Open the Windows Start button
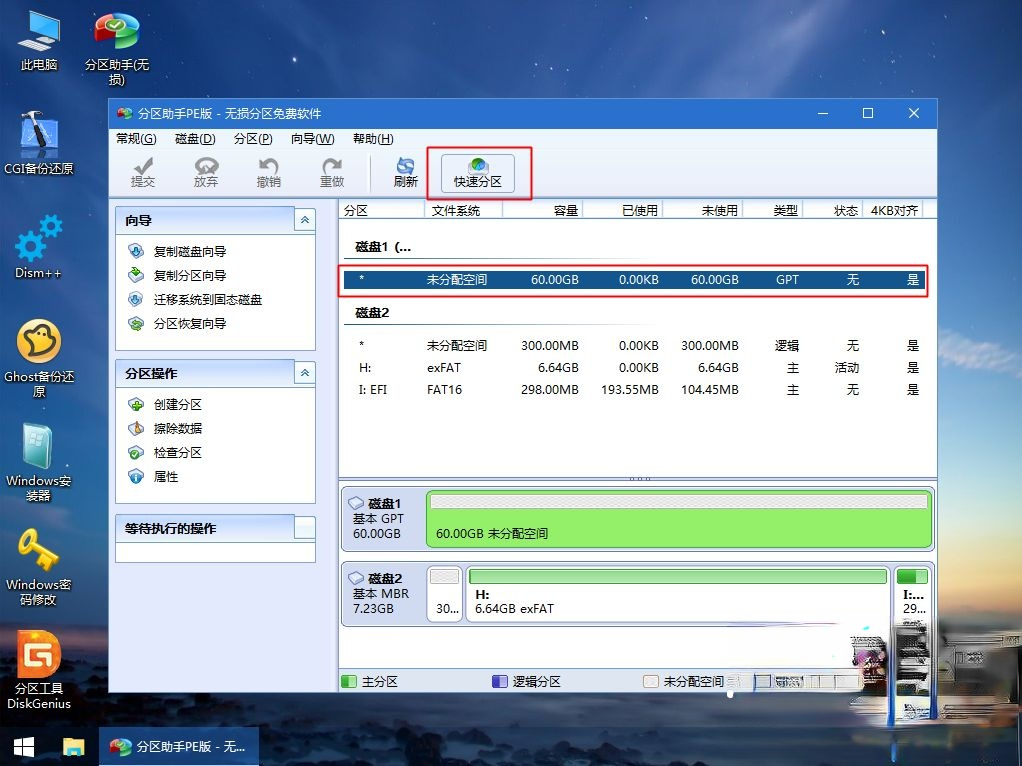The width and height of the screenshot is (1022, 766). 24,746
